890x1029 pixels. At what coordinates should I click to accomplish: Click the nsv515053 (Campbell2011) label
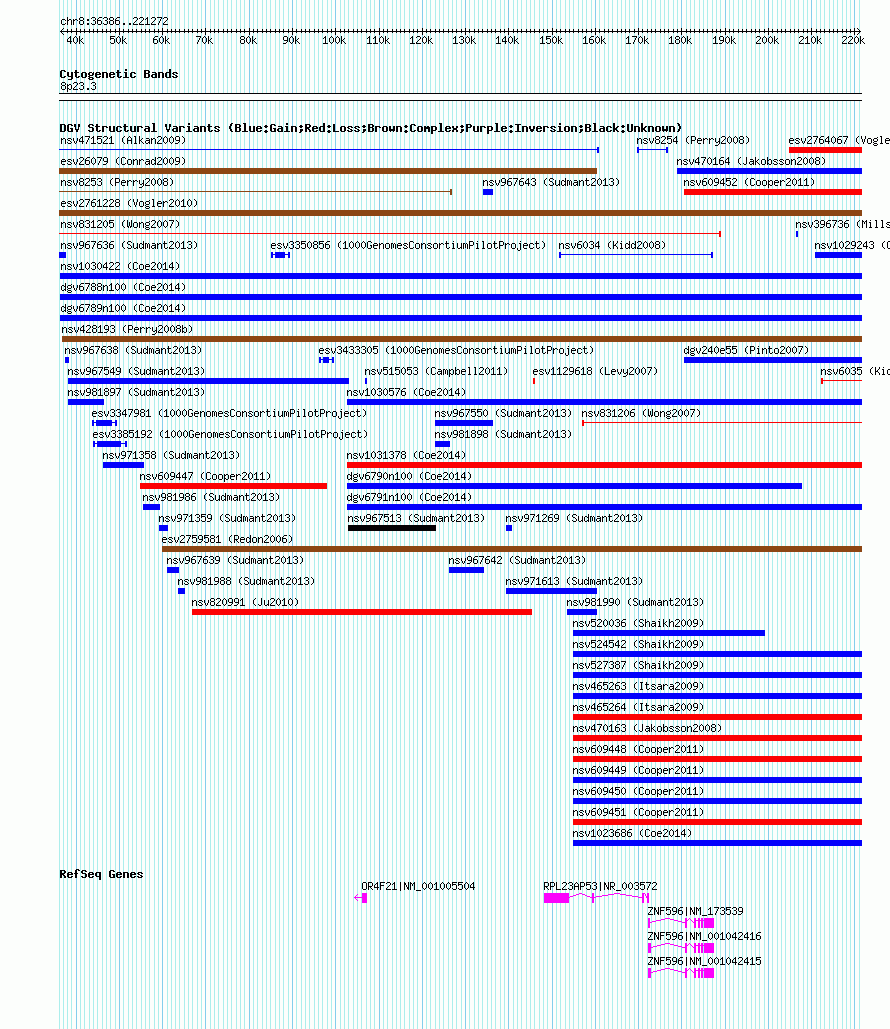436,371
